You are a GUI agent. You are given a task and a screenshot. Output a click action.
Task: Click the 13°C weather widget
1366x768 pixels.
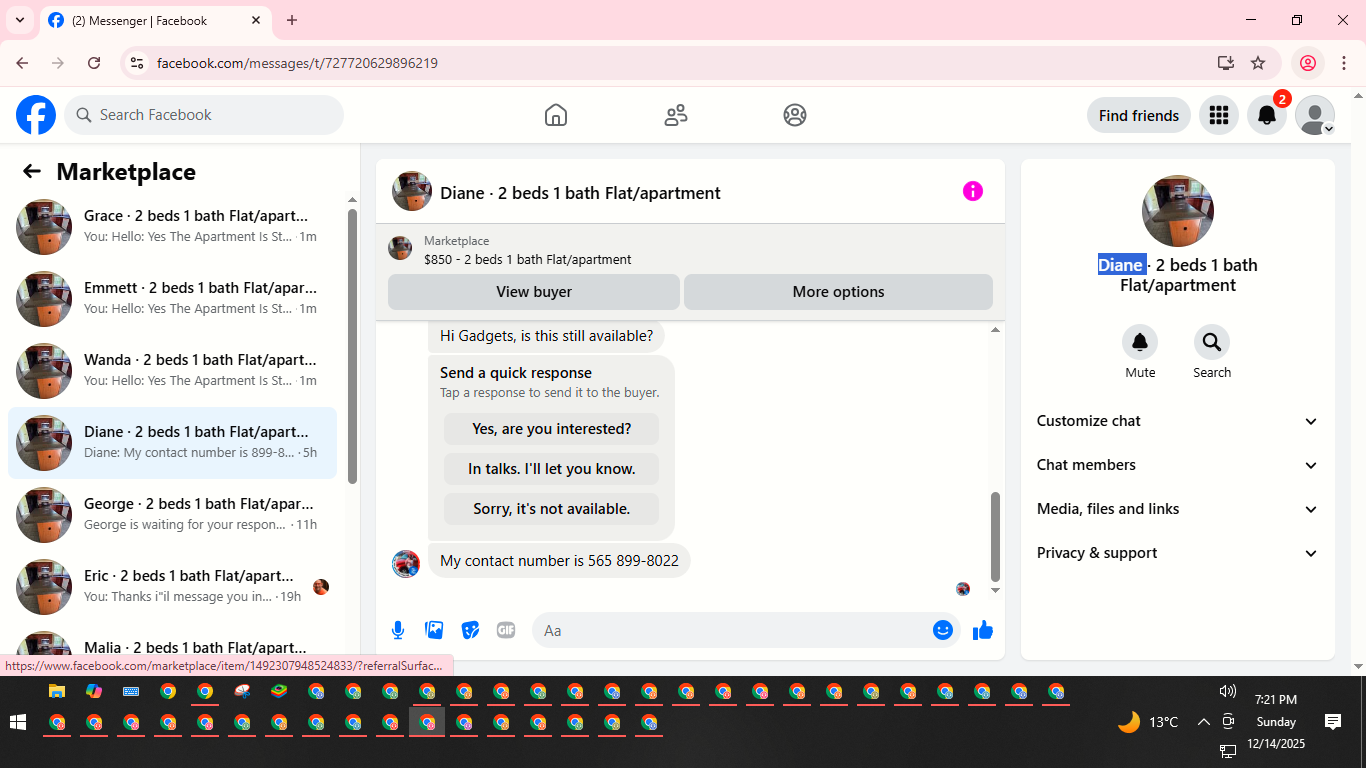[x=1148, y=722]
